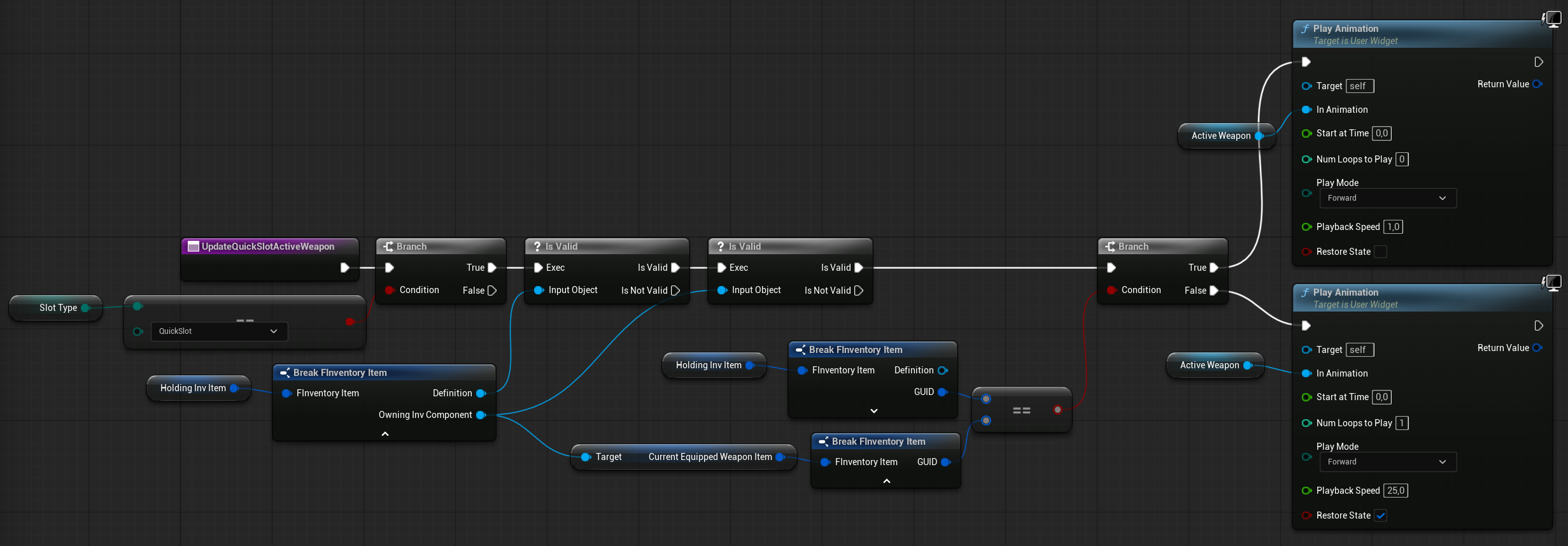Image resolution: width=1568 pixels, height=546 pixels.
Task: Click the Target input pin on Current Equipped Weapon Item
Action: [586, 457]
